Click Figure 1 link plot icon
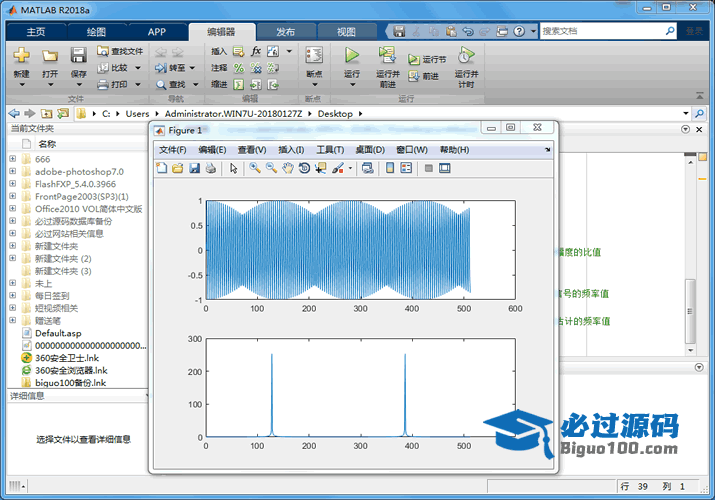The width and height of the screenshot is (715, 500). 368,168
